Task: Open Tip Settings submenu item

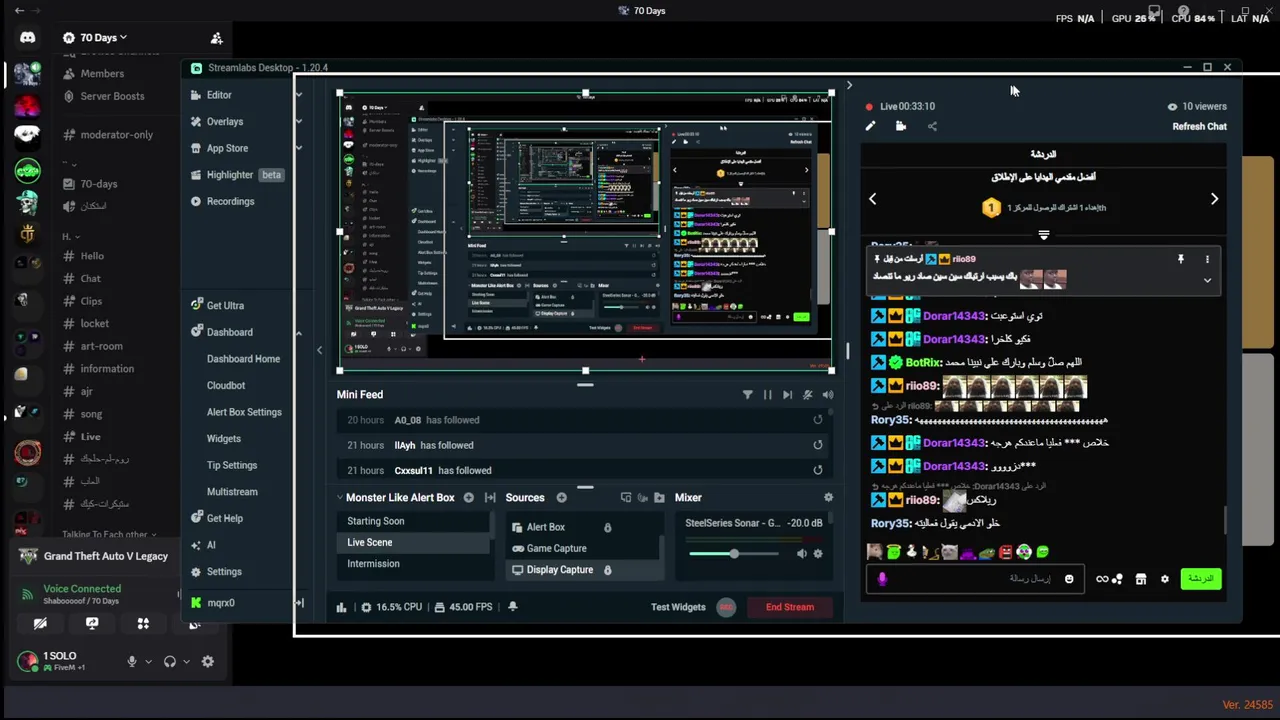Action: (232, 465)
